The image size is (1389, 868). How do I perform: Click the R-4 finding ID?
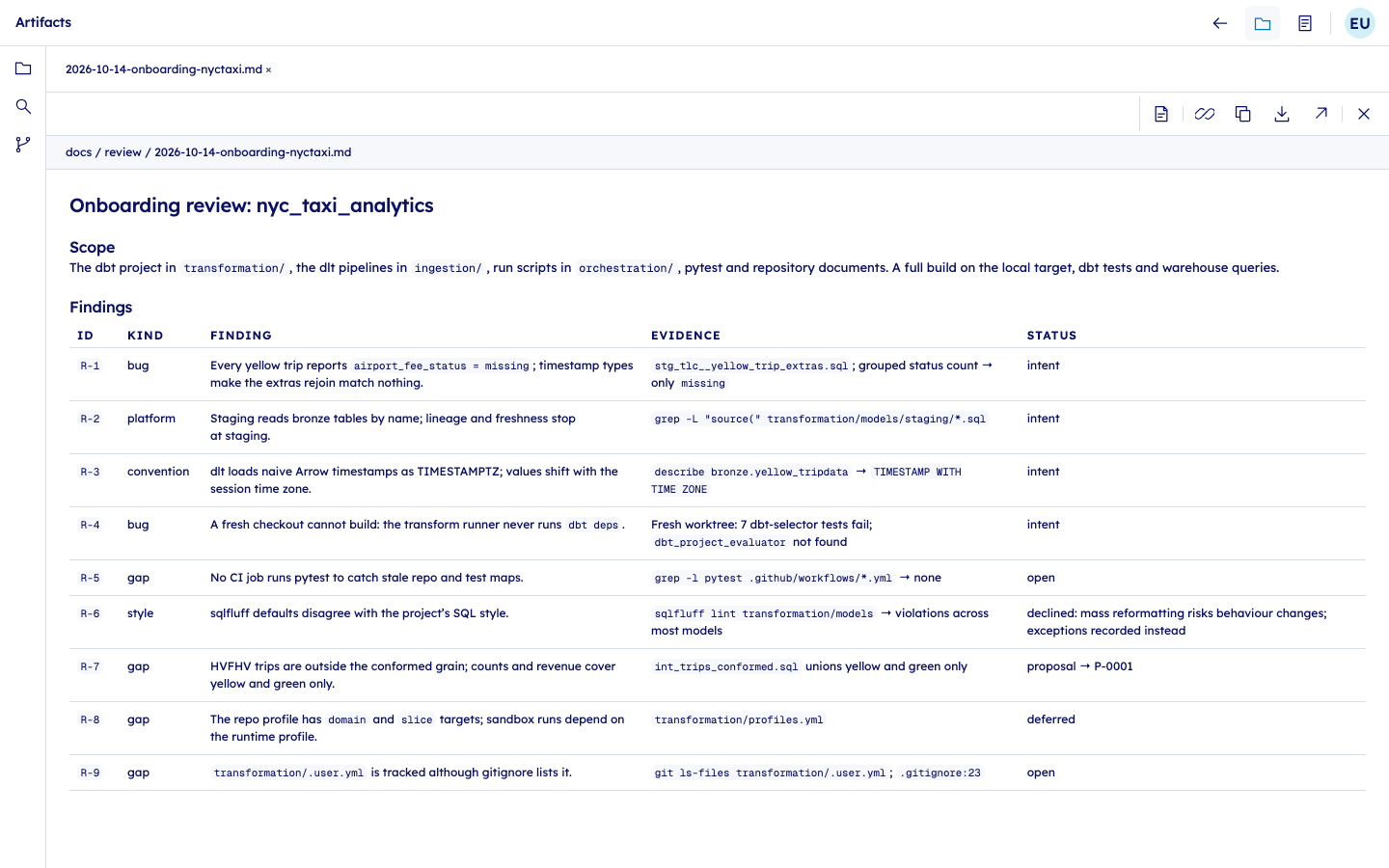(90, 526)
